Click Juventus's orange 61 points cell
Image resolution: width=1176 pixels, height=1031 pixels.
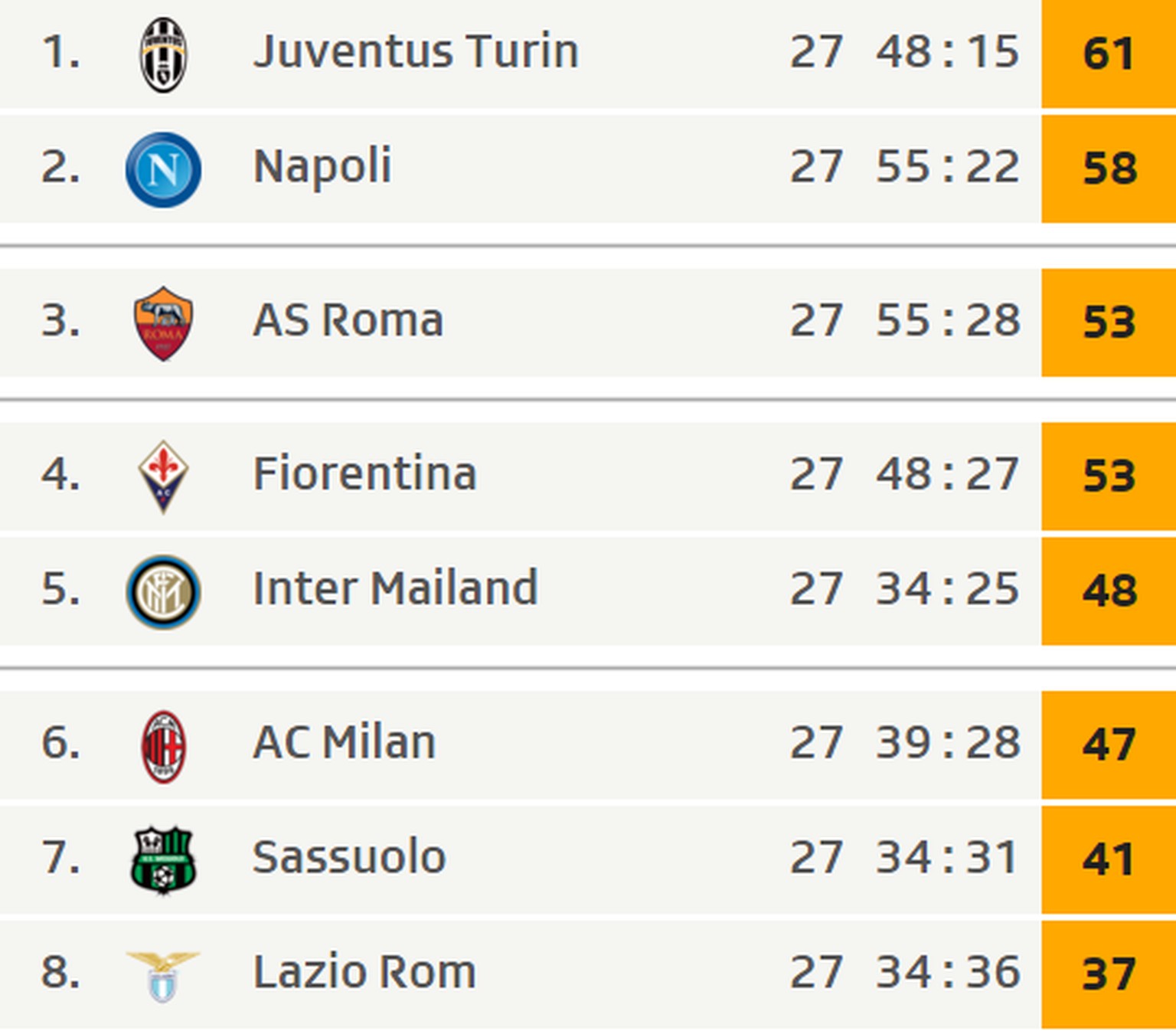(x=1108, y=54)
